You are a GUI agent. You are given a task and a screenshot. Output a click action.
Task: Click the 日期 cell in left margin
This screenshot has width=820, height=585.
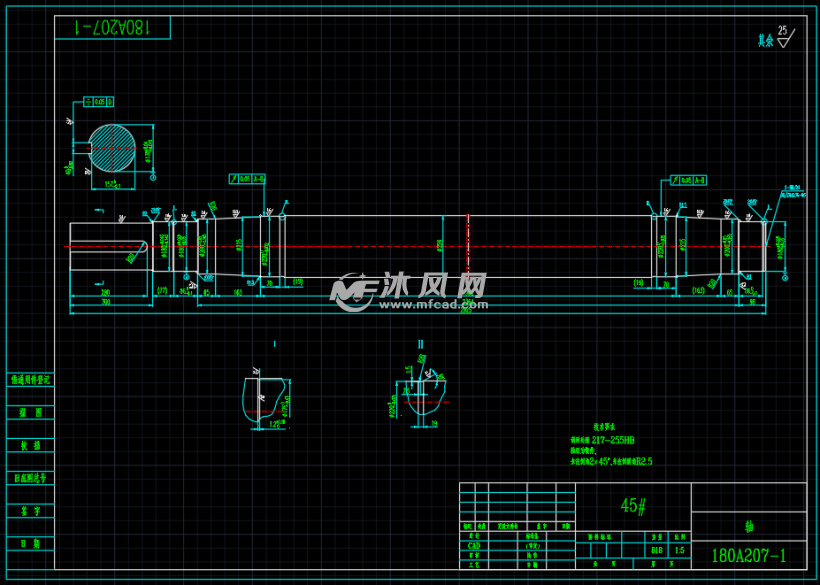point(30,543)
